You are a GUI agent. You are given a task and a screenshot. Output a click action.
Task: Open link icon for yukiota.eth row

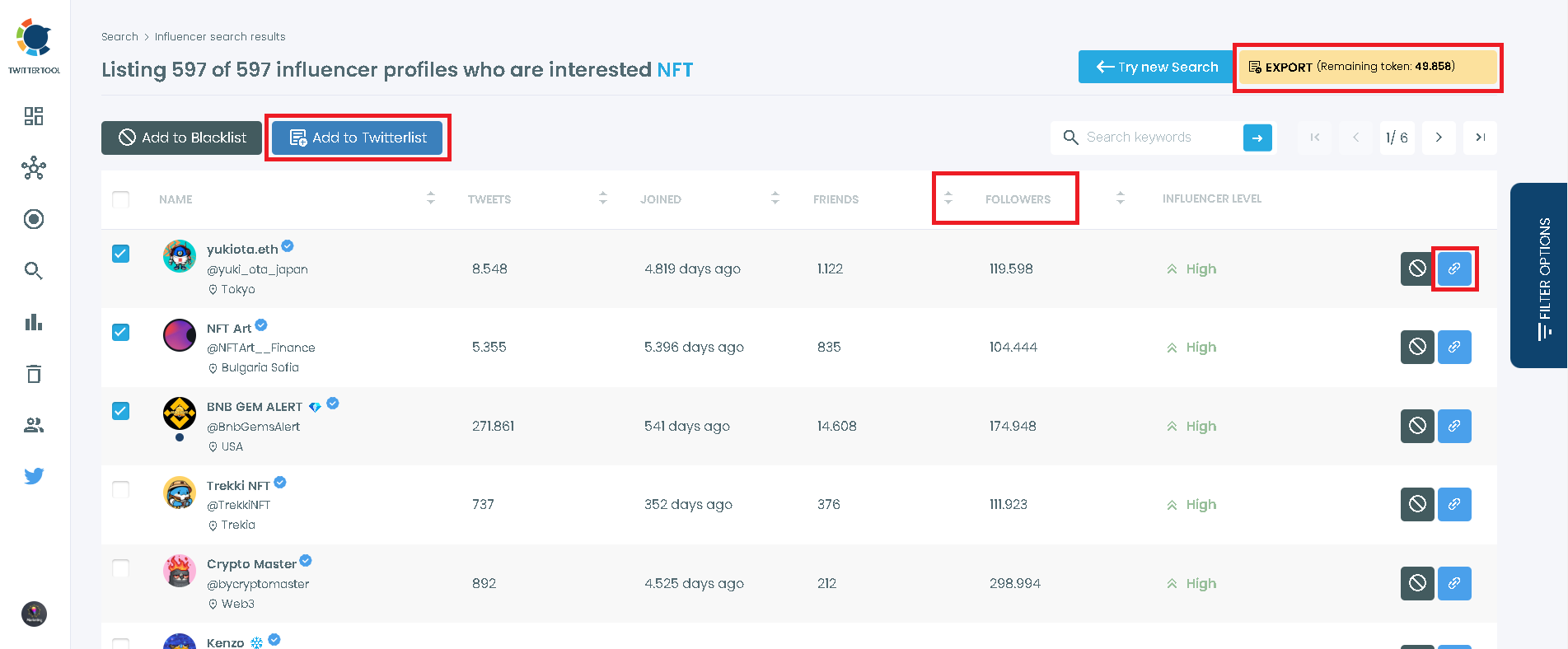(1454, 268)
